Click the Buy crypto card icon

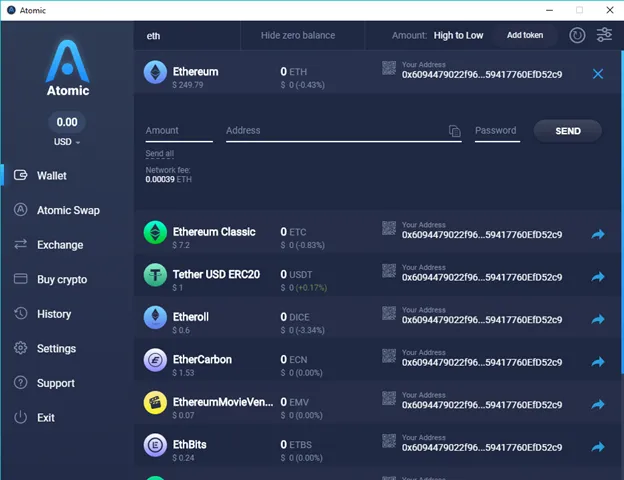click(21, 279)
